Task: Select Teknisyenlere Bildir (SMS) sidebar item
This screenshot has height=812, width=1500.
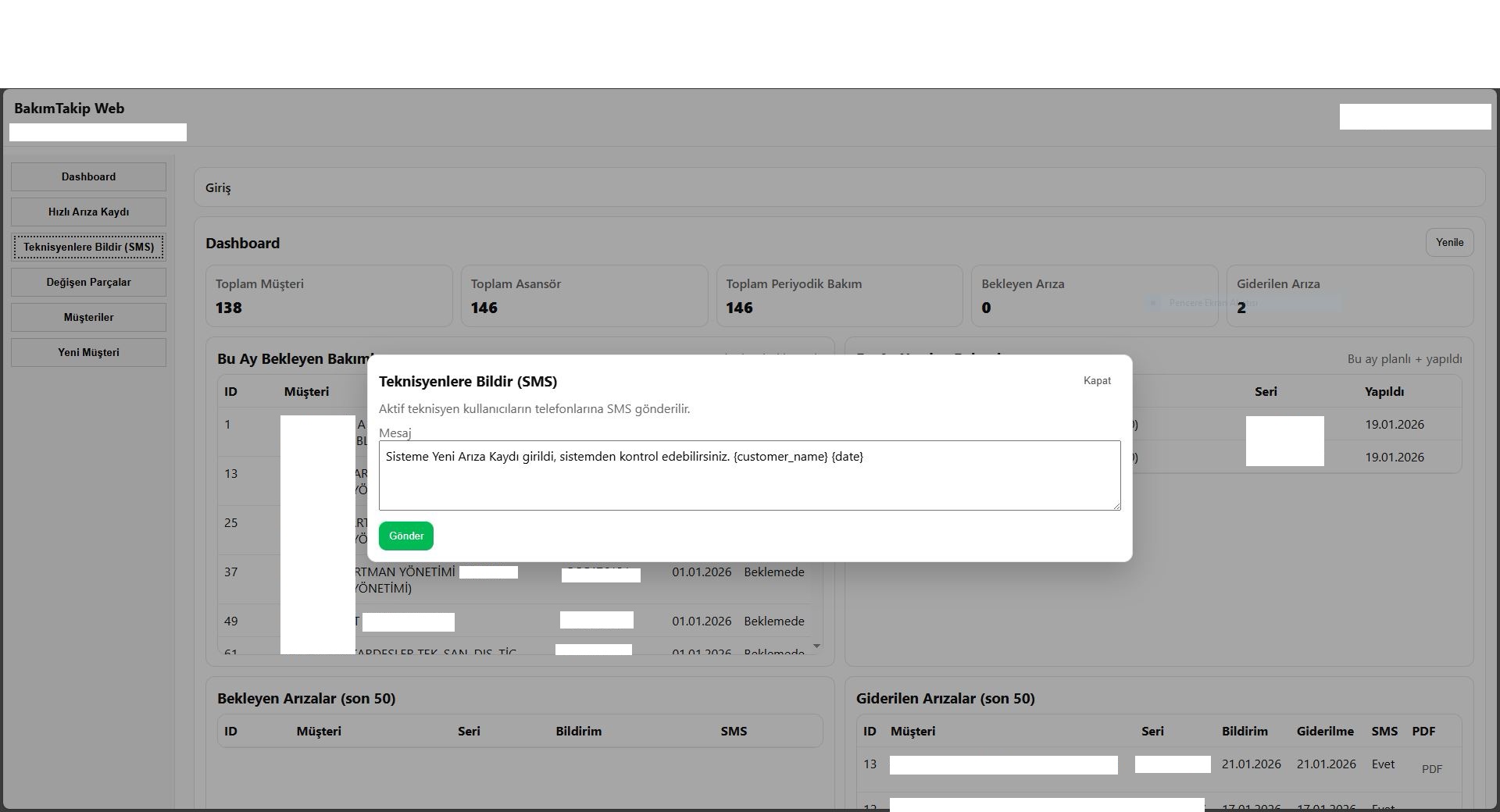Action: (88, 247)
